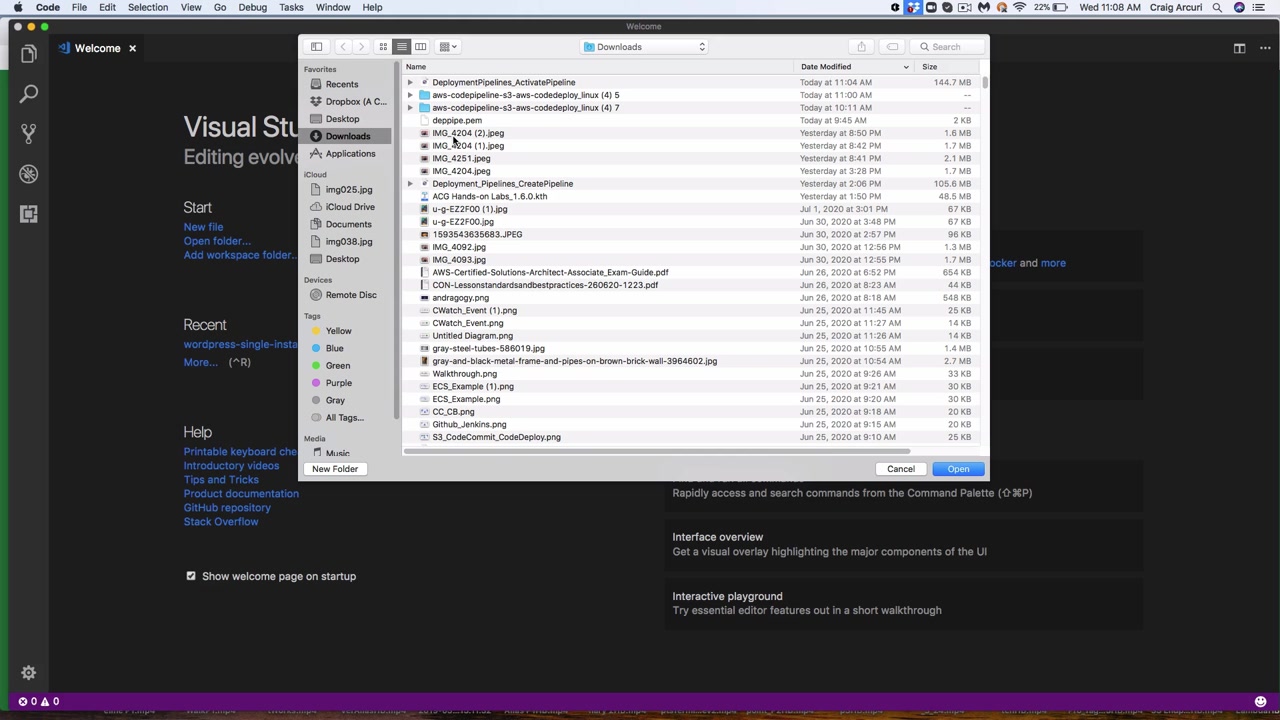This screenshot has width=1280, height=720.
Task: Go back in the file dialog
Action: coord(343,47)
